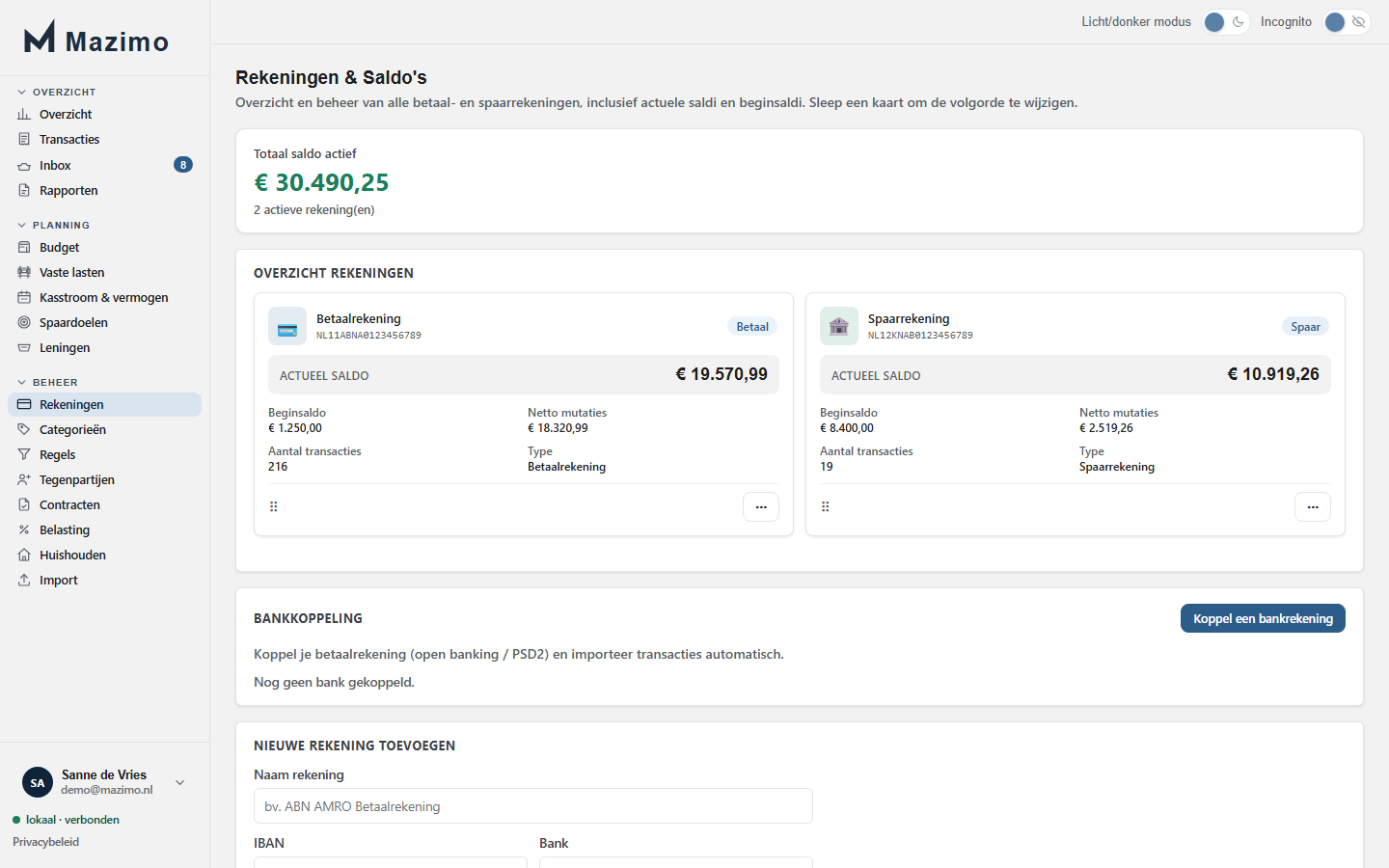The image size is (1389, 868).
Task: Open the Privacybeleid link
Action: click(x=46, y=842)
